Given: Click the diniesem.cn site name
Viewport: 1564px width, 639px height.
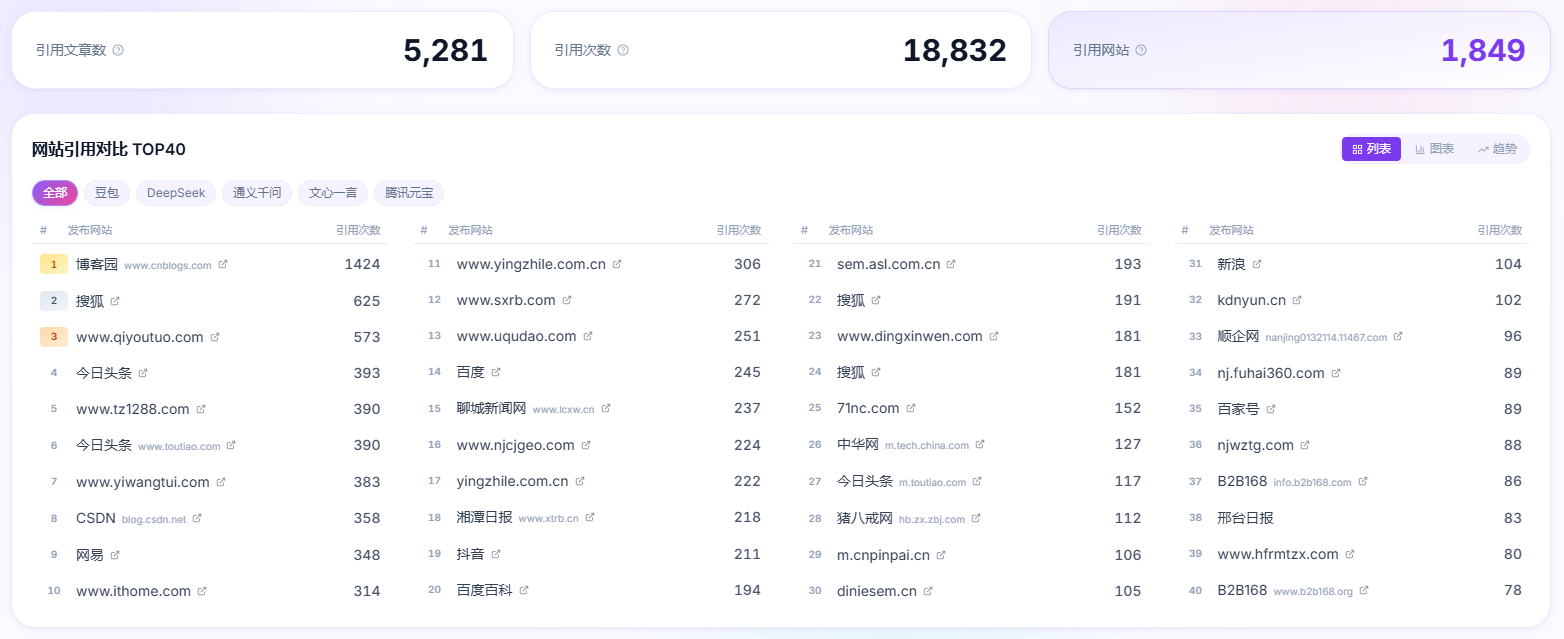Looking at the screenshot, I should point(877,591).
